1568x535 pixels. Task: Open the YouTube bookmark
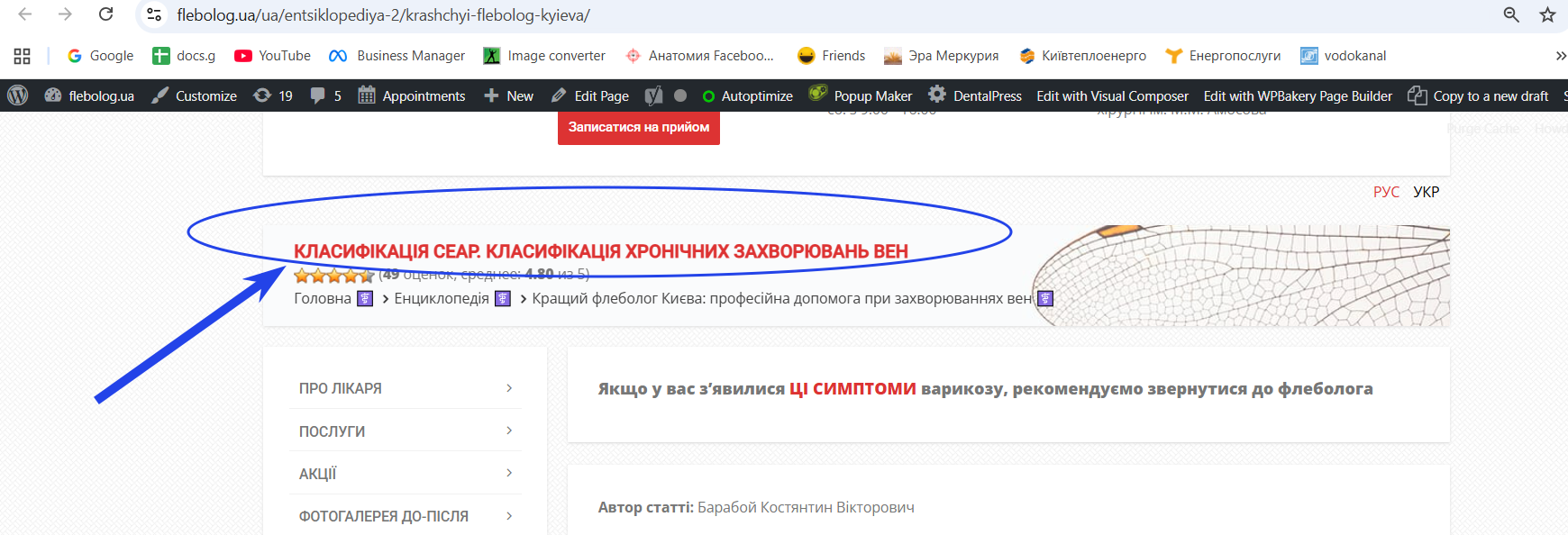[272, 56]
